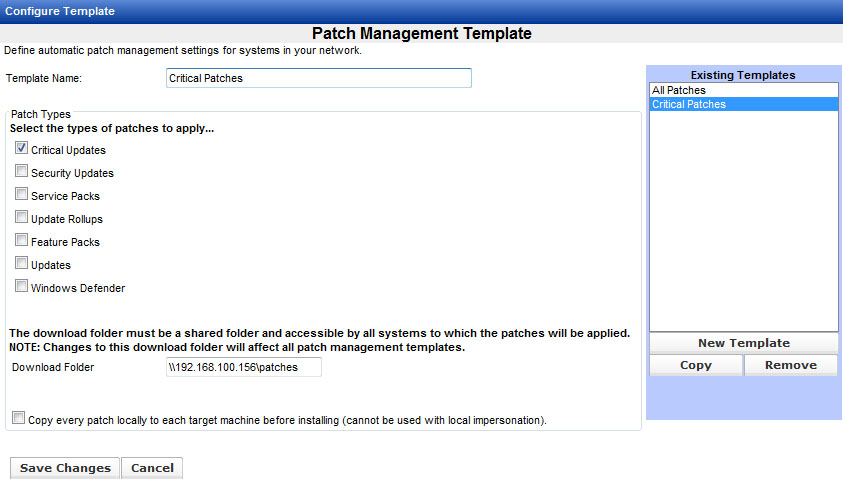Uncheck the Critical Updates checkbox
The width and height of the screenshot is (843, 492).
(21, 149)
